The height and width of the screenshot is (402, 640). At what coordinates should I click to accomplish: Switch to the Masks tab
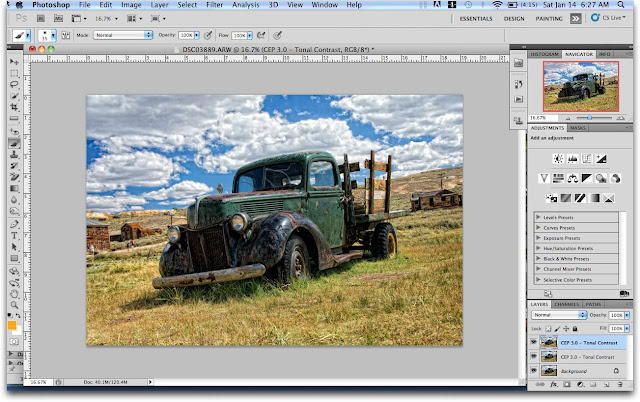[x=578, y=128]
